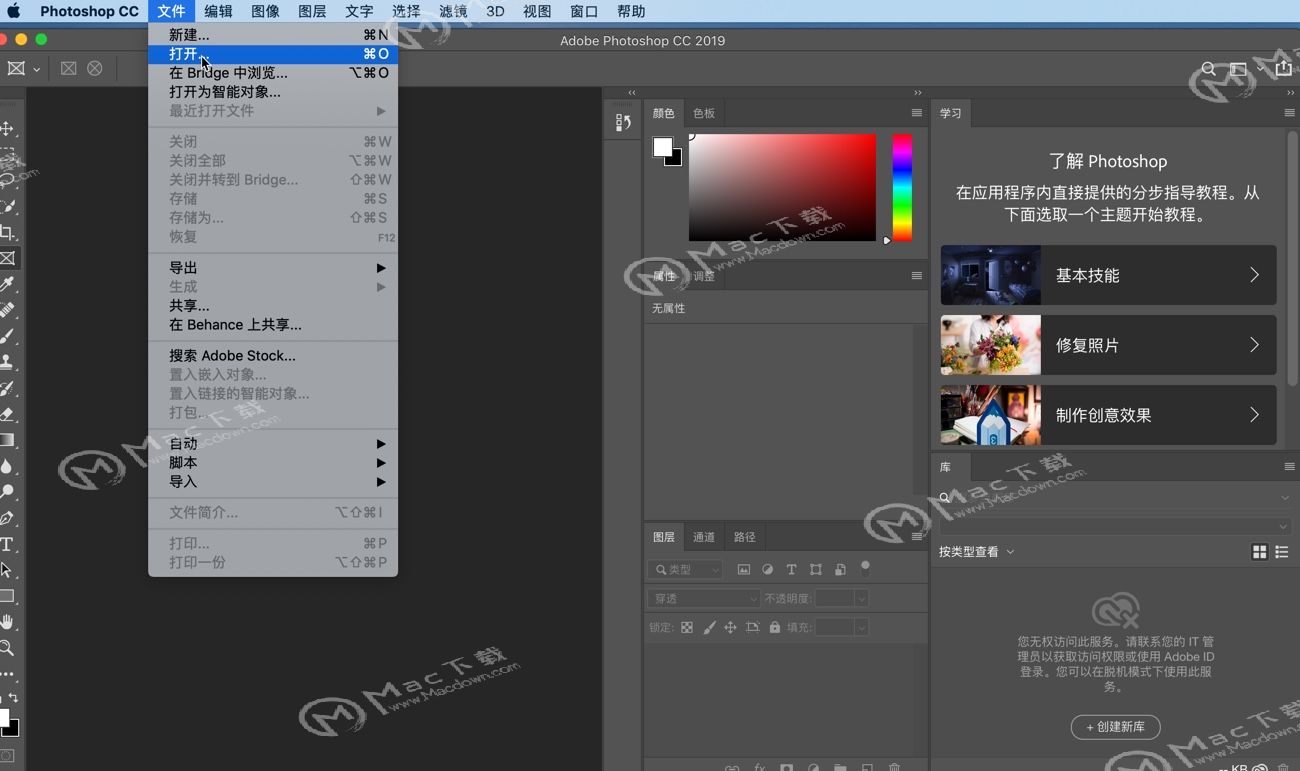
Task: Toggle lock image pixels brush icon
Action: (x=709, y=627)
